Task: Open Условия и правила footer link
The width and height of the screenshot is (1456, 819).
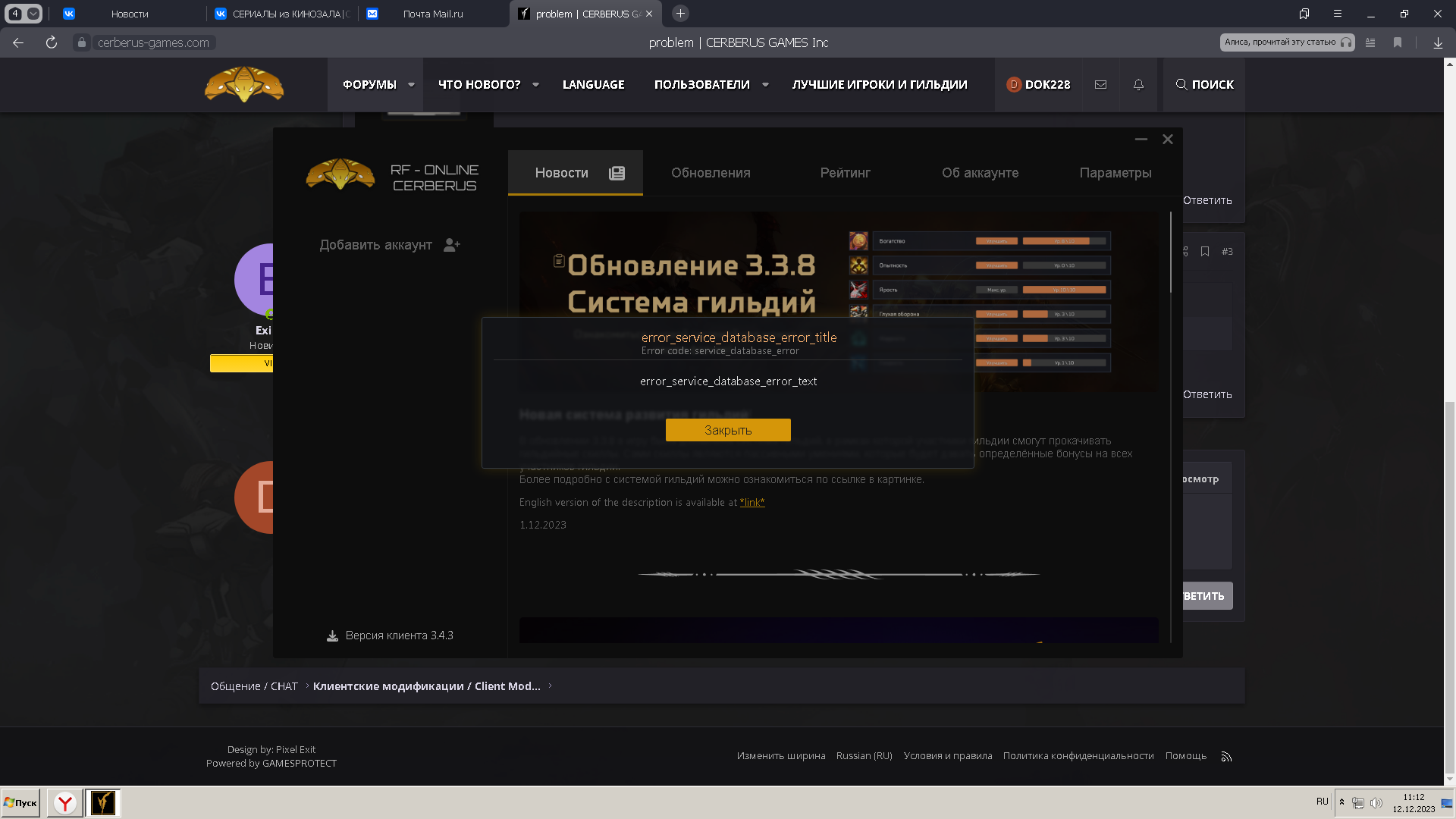Action: 948,755
